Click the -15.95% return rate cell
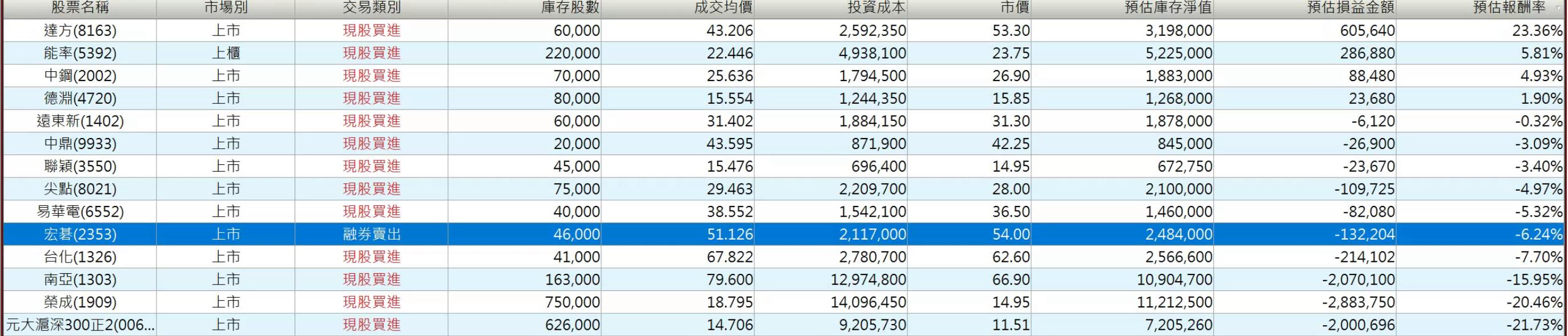 click(x=1535, y=280)
